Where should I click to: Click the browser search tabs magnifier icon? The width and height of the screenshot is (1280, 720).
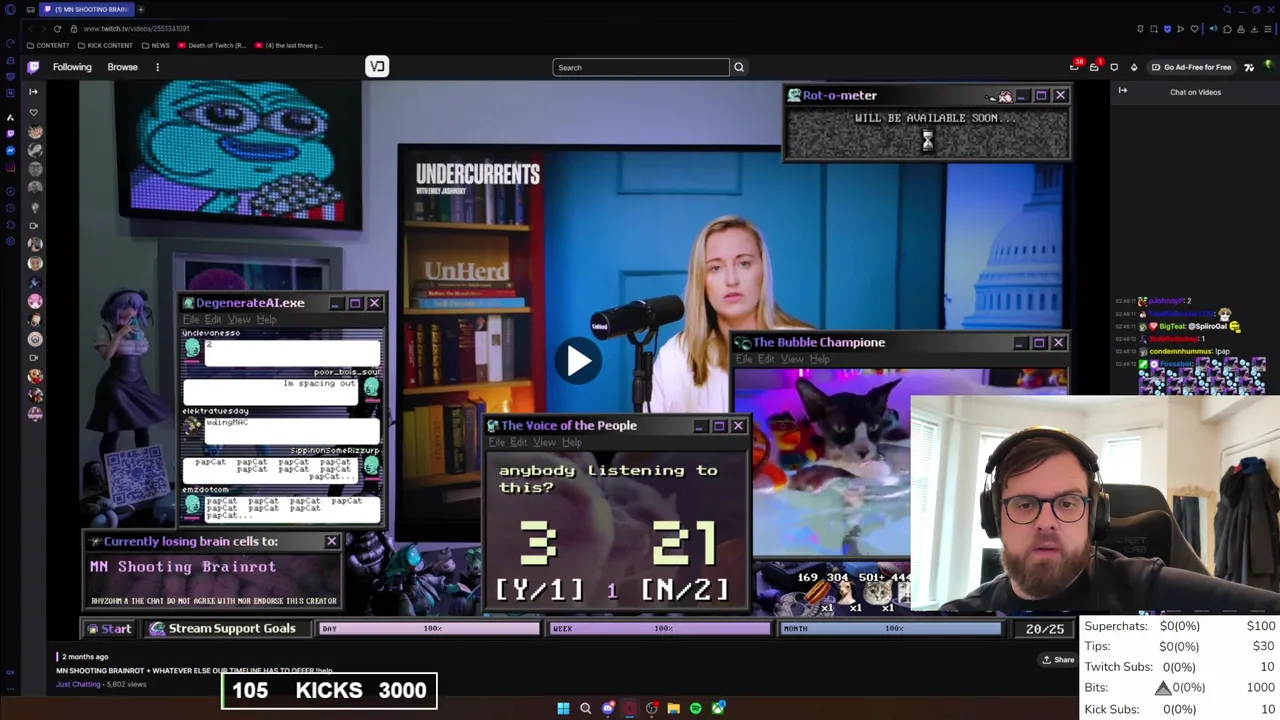point(1227,9)
